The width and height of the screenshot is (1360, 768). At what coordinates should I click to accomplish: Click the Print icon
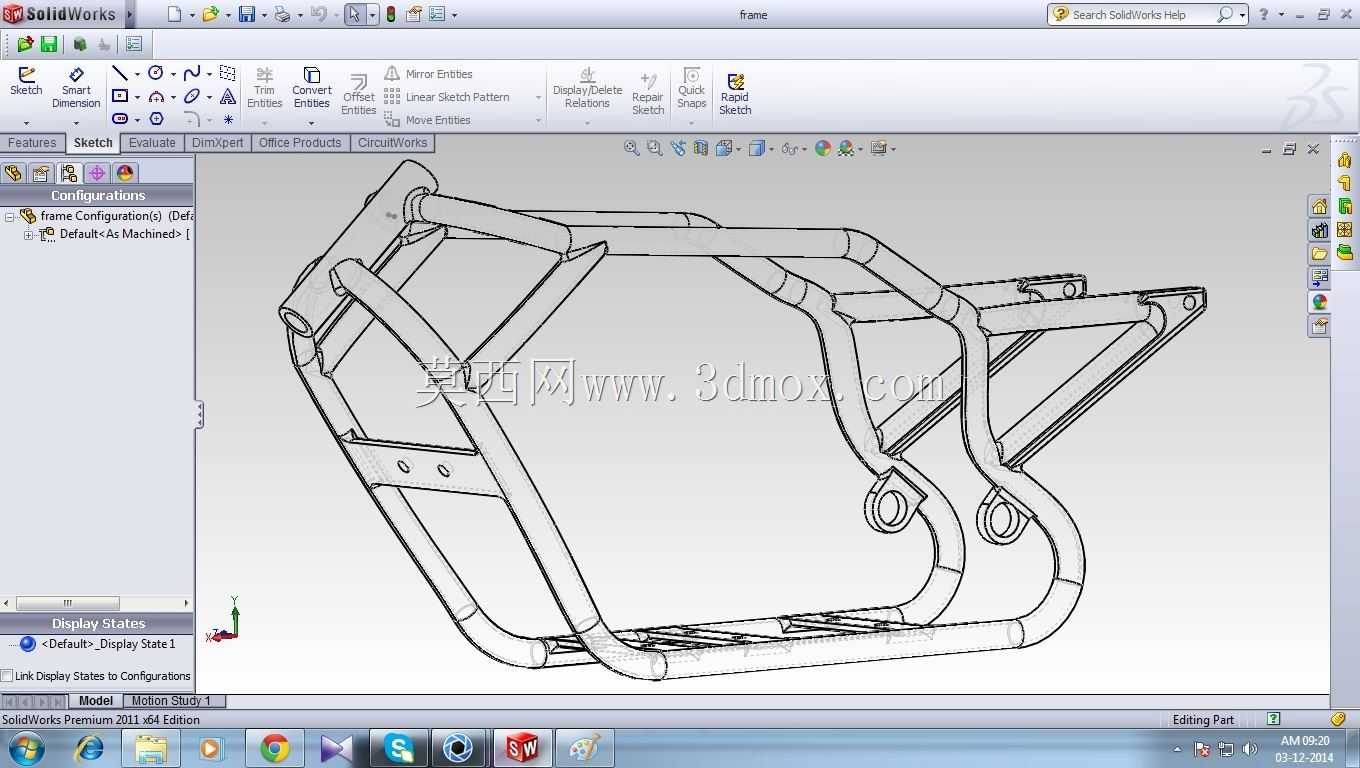pyautogui.click(x=282, y=14)
